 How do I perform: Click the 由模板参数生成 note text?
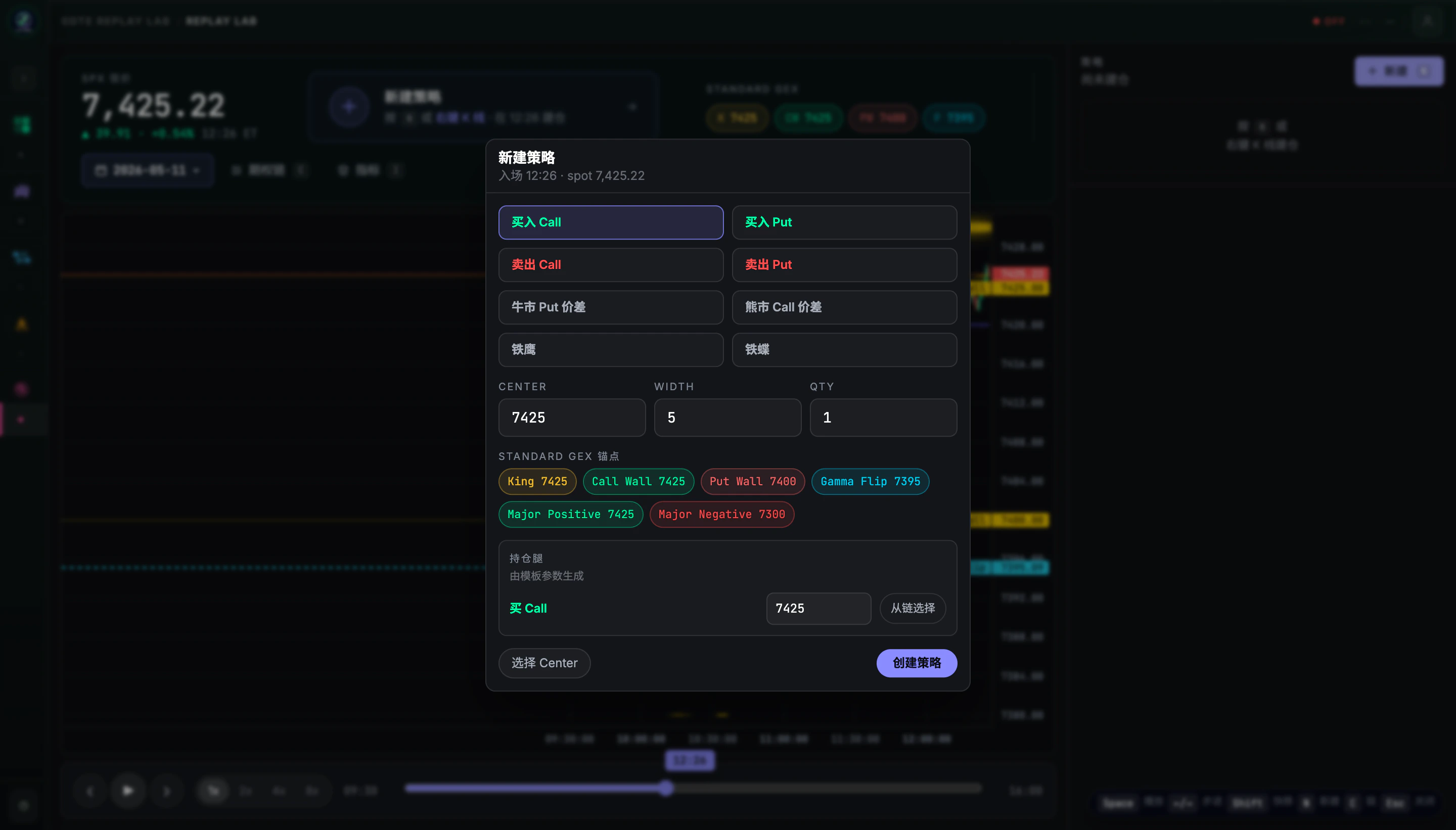tap(547, 576)
